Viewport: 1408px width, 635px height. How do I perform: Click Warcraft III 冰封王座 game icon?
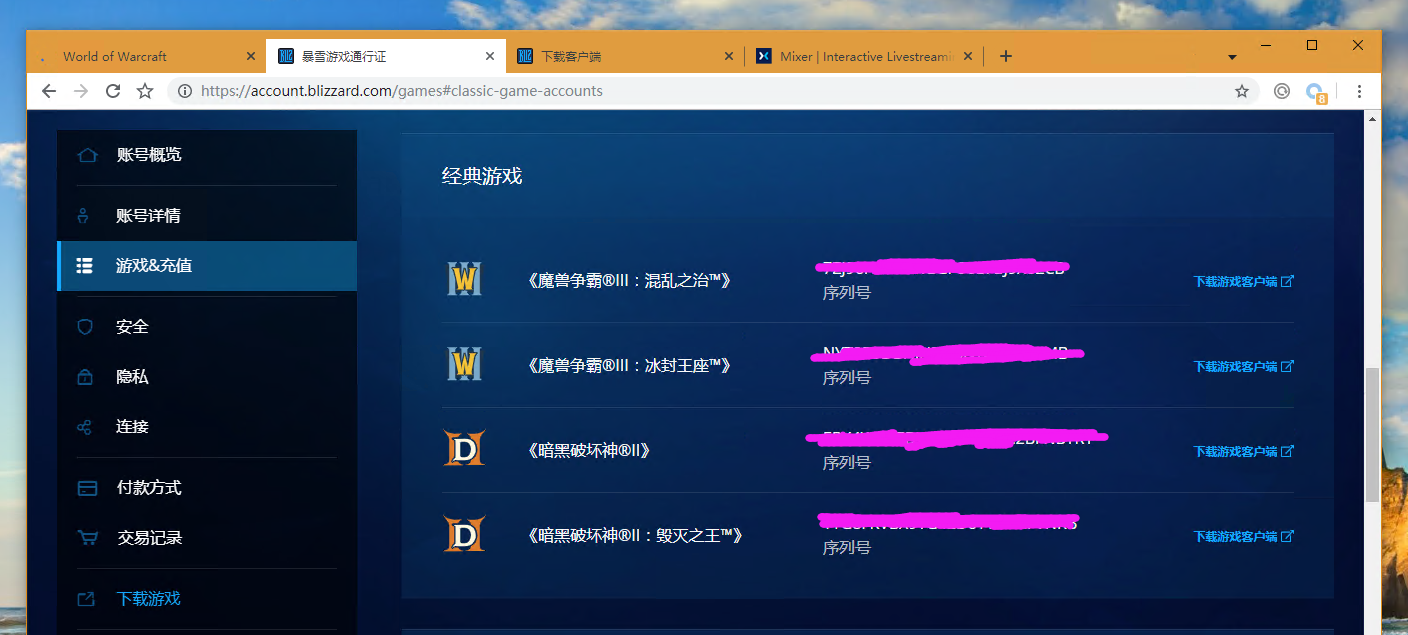click(464, 366)
